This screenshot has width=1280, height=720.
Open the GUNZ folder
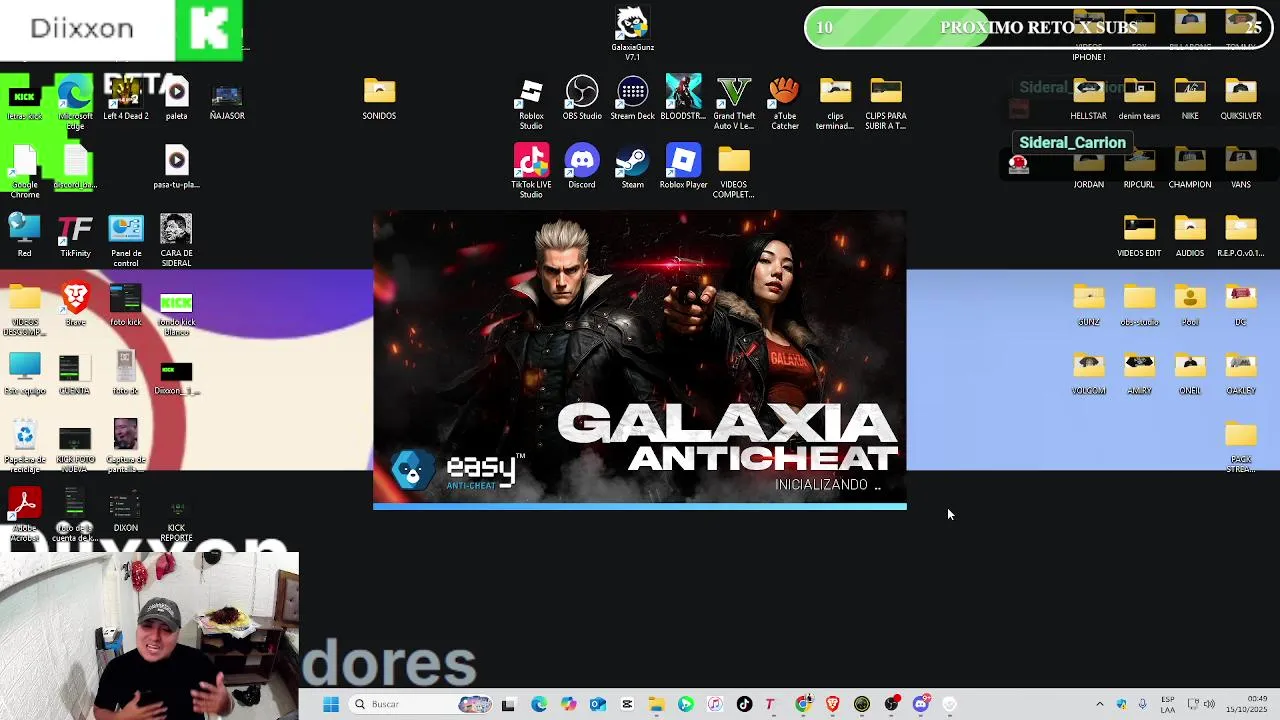[1089, 304]
